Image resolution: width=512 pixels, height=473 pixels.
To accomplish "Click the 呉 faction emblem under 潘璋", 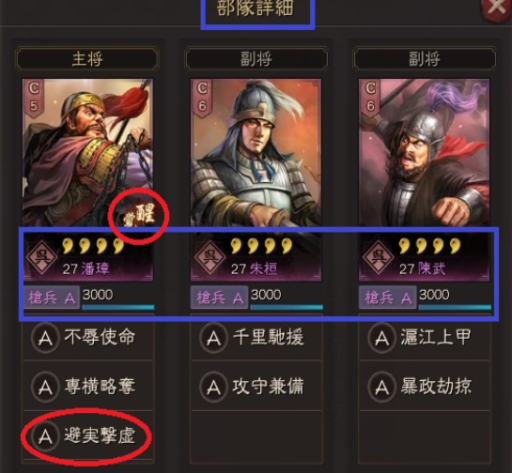I will tap(42, 257).
